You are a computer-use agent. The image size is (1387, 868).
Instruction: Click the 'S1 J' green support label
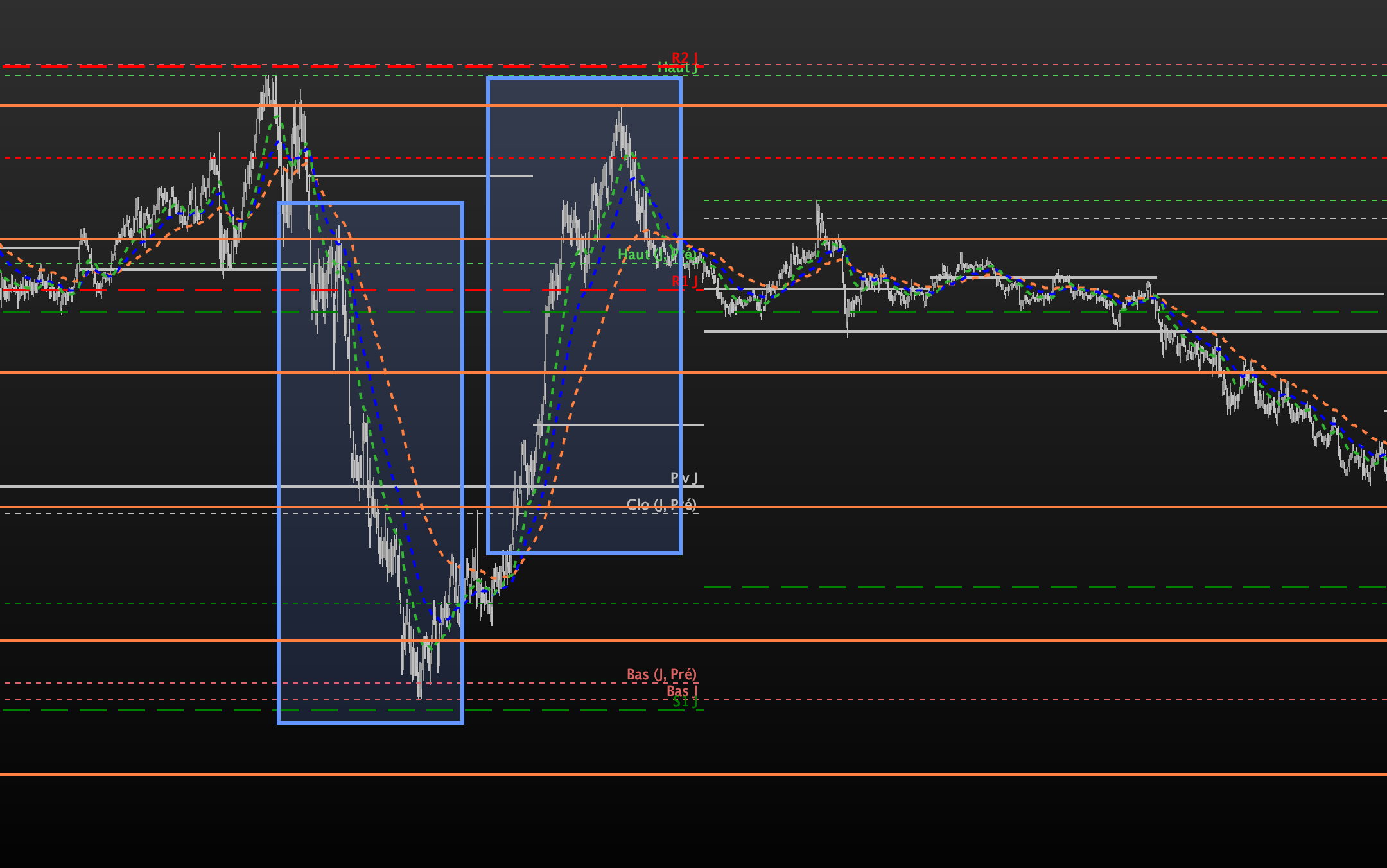685,702
